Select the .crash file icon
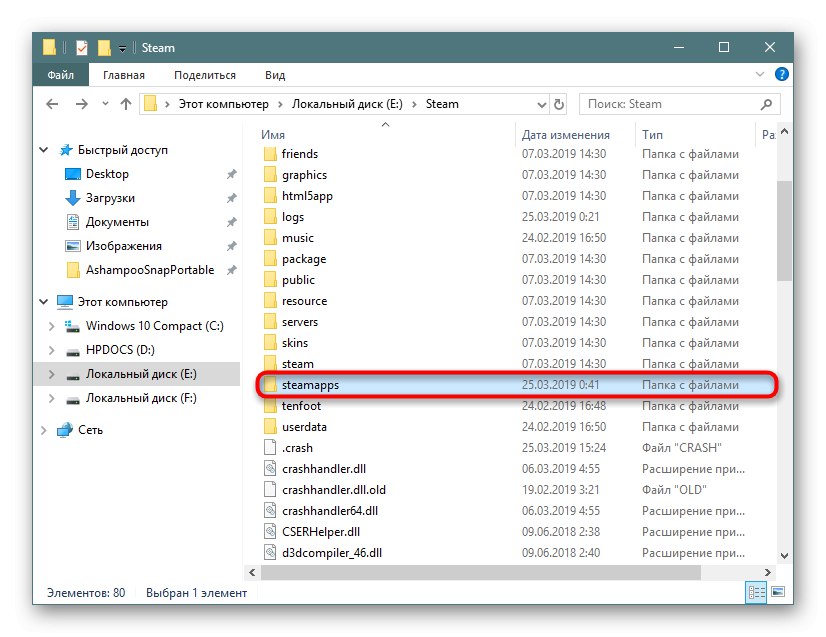 (270, 448)
